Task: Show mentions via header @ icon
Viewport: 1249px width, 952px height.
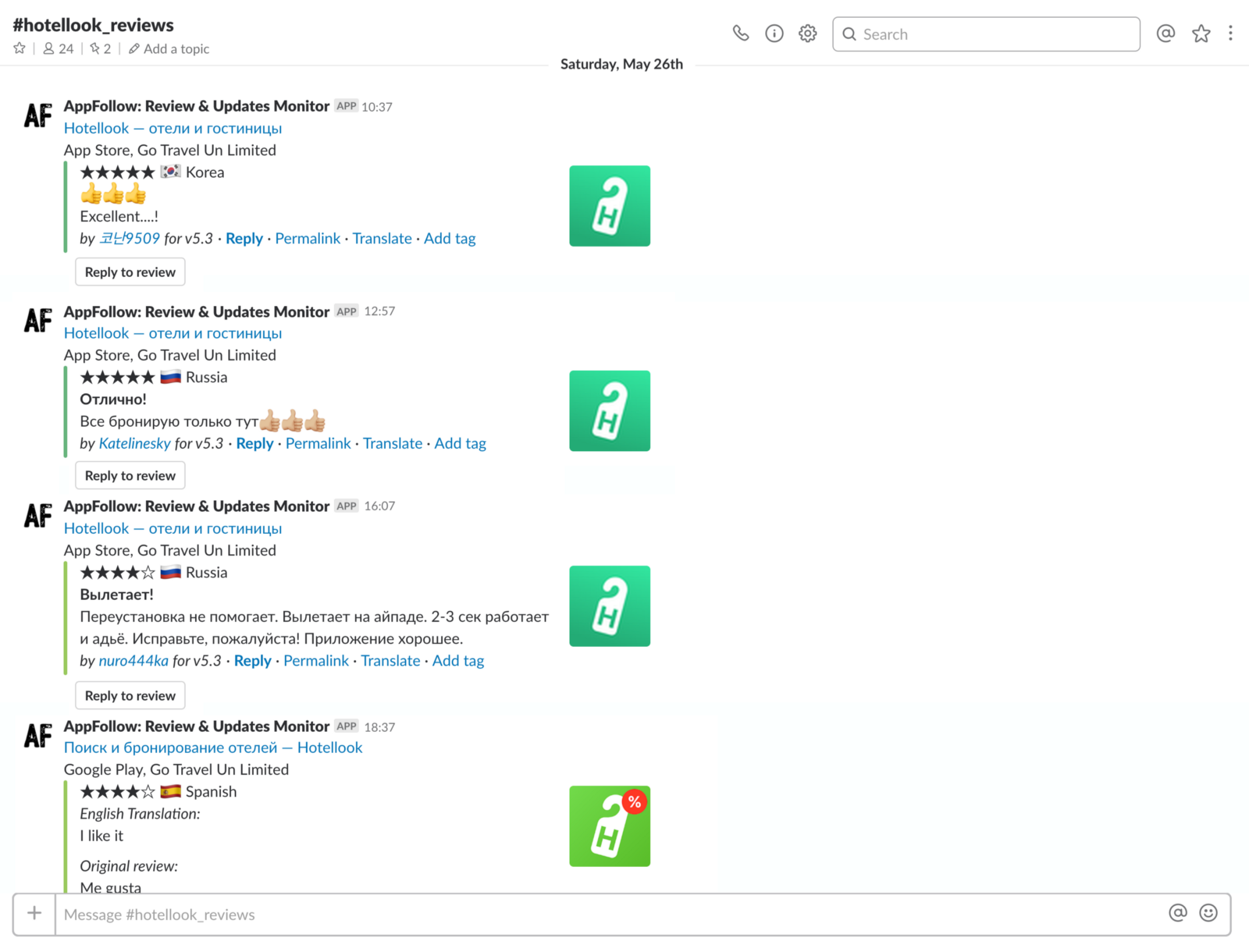Action: coord(1165,34)
